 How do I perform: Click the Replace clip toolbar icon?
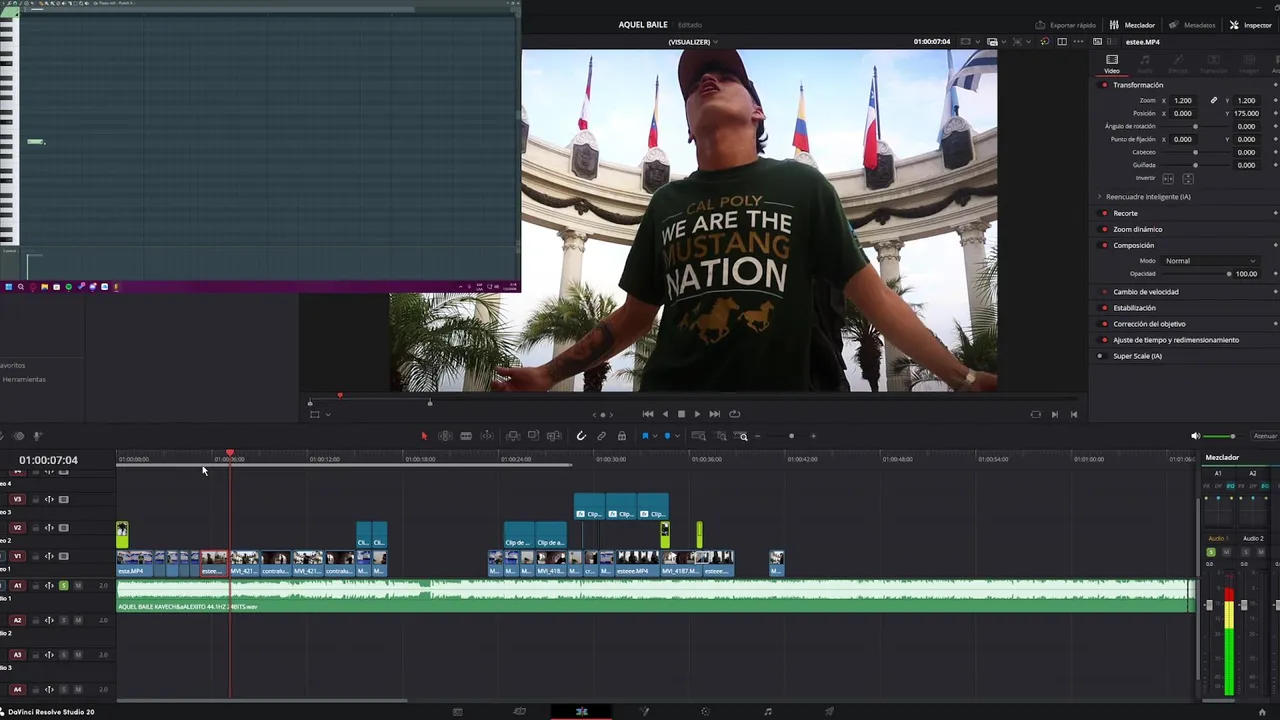coord(553,436)
